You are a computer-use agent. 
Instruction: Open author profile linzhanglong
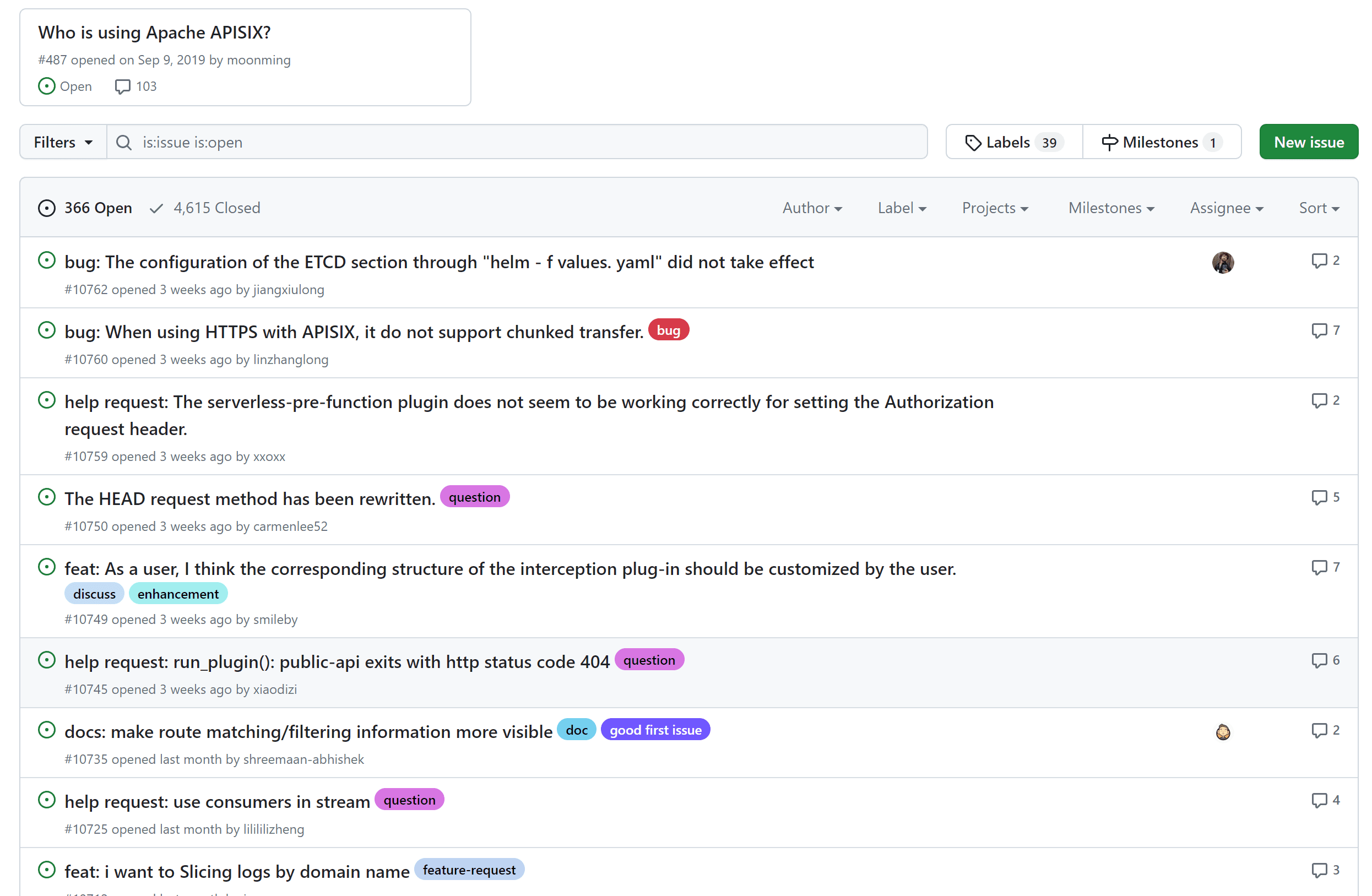pyautogui.click(x=291, y=360)
